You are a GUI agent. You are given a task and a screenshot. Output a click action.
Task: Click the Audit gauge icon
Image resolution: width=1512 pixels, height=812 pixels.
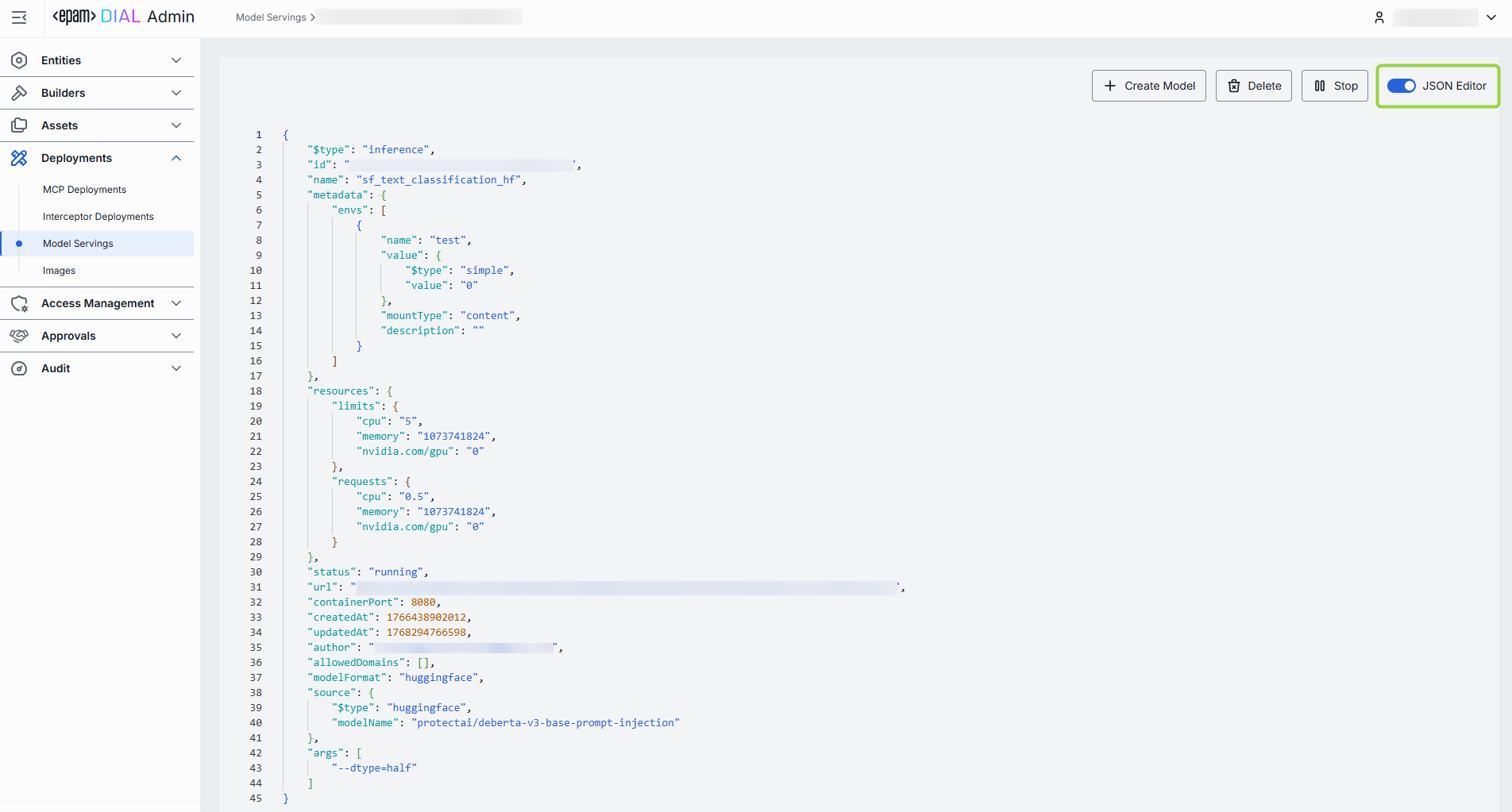tap(19, 368)
